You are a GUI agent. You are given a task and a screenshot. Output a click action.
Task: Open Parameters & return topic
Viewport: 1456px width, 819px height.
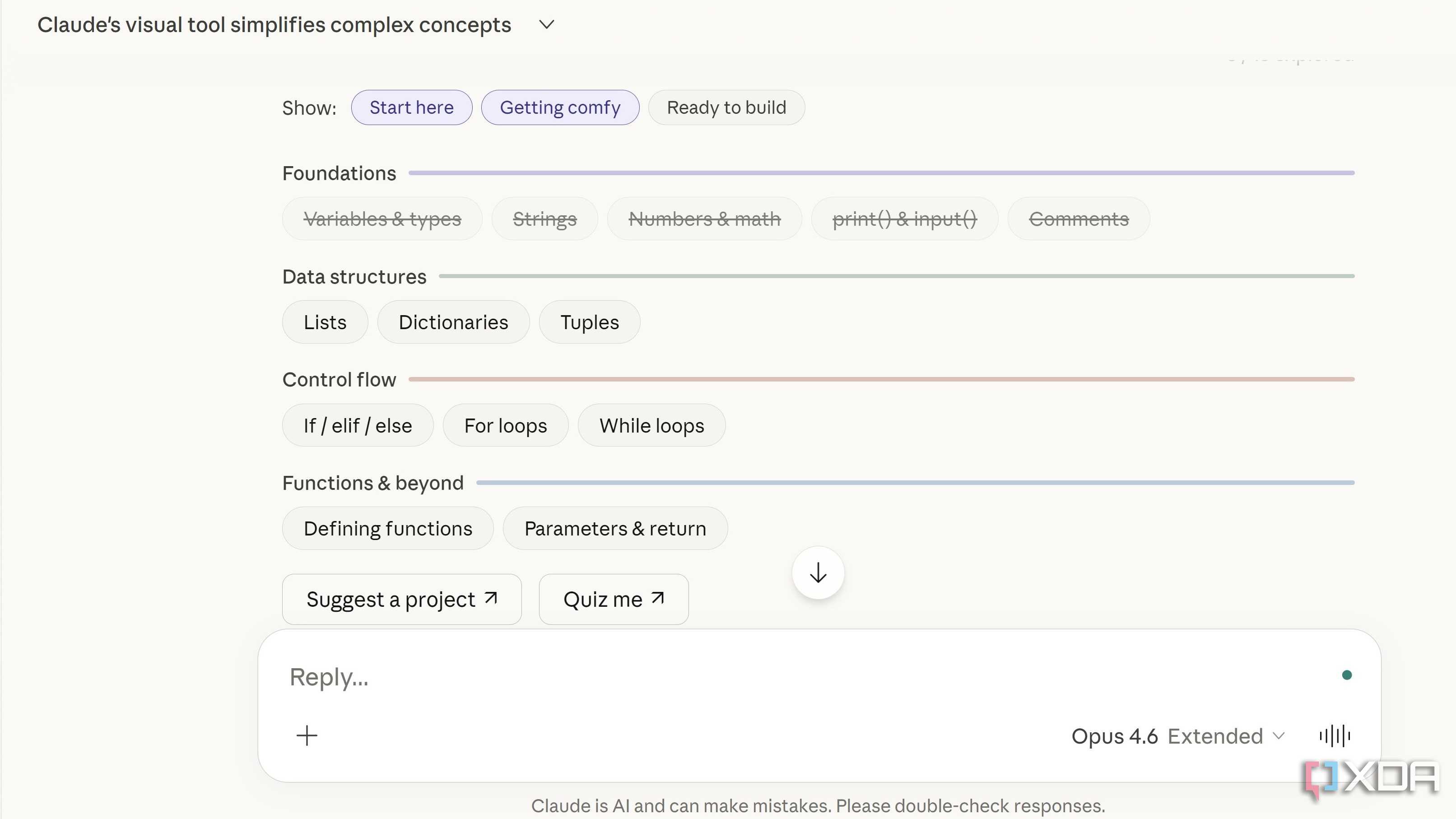coord(615,529)
